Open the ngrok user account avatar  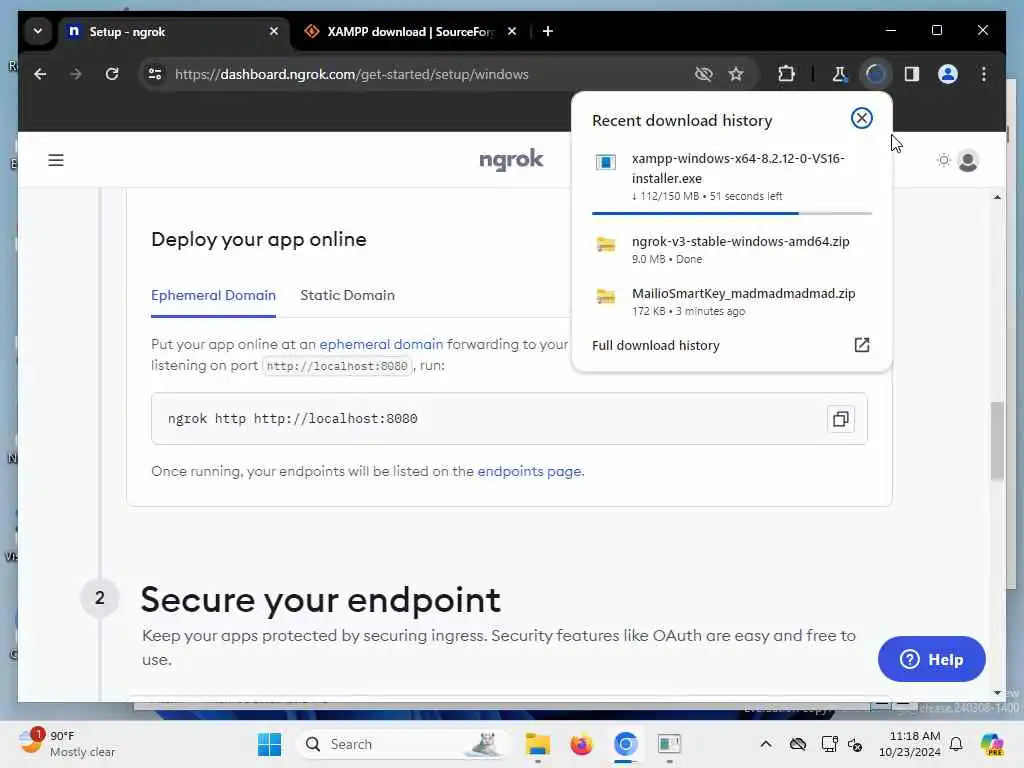pos(967,160)
